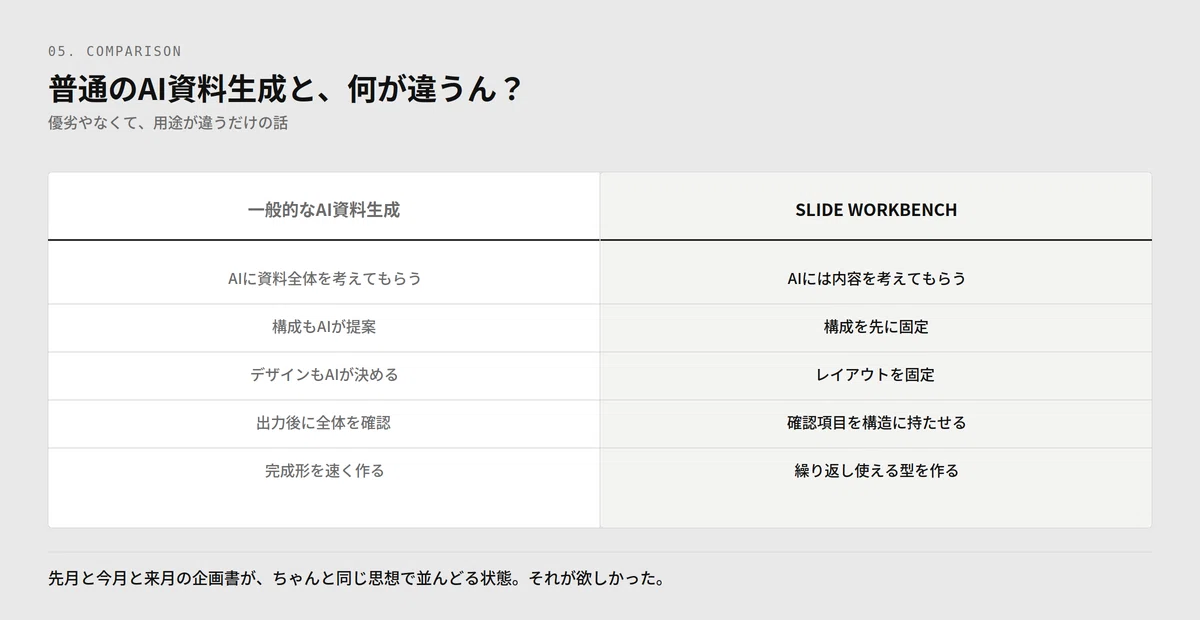Viewport: 1200px width, 620px height.
Task: Click the subtitle 優劣やなくて、用途が違うだけの話
Action: [x=168, y=124]
